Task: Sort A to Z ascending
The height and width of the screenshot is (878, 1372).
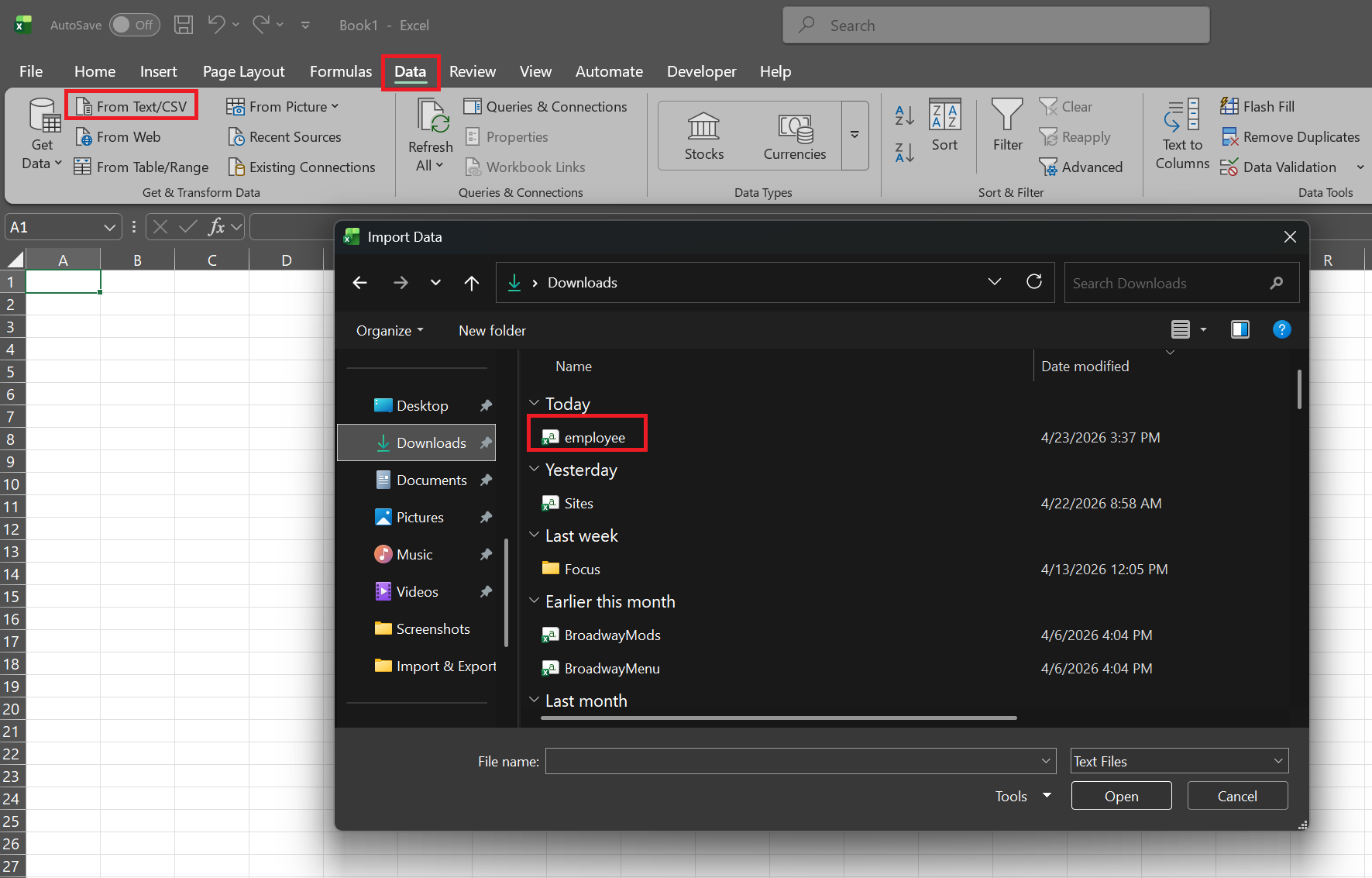Action: (904, 115)
